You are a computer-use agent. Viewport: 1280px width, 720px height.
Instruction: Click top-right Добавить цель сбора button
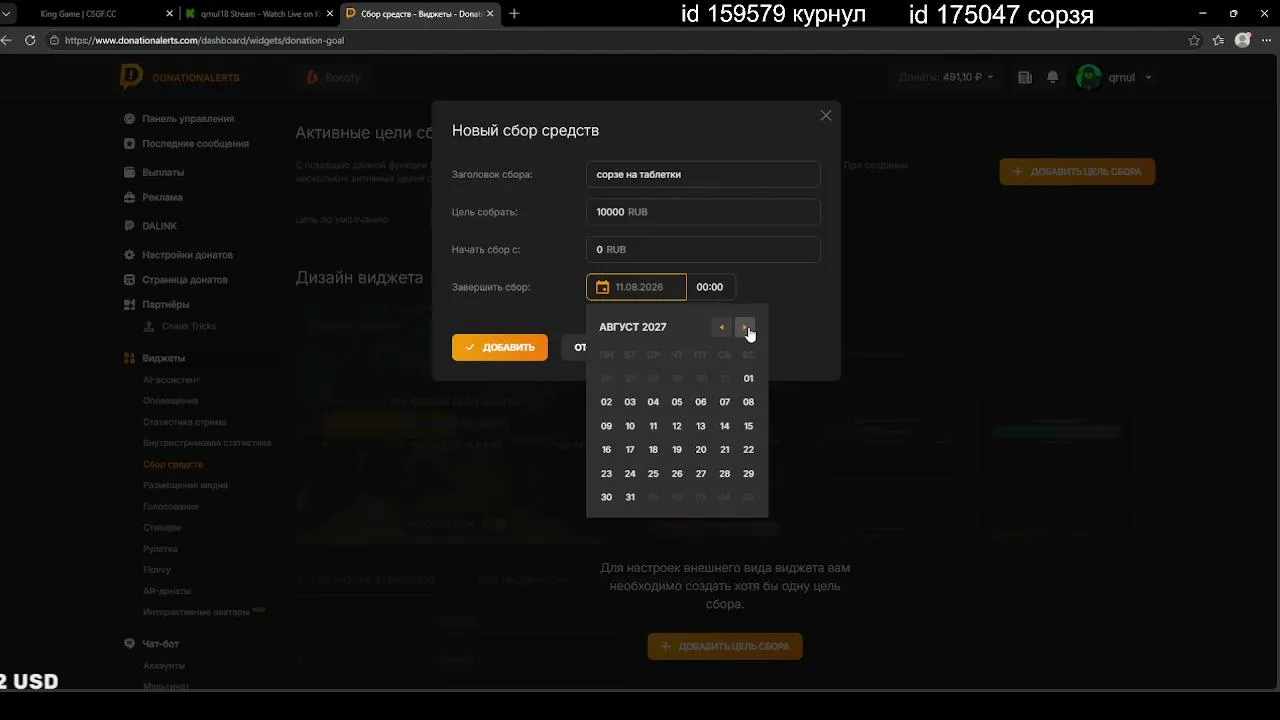[1077, 172]
